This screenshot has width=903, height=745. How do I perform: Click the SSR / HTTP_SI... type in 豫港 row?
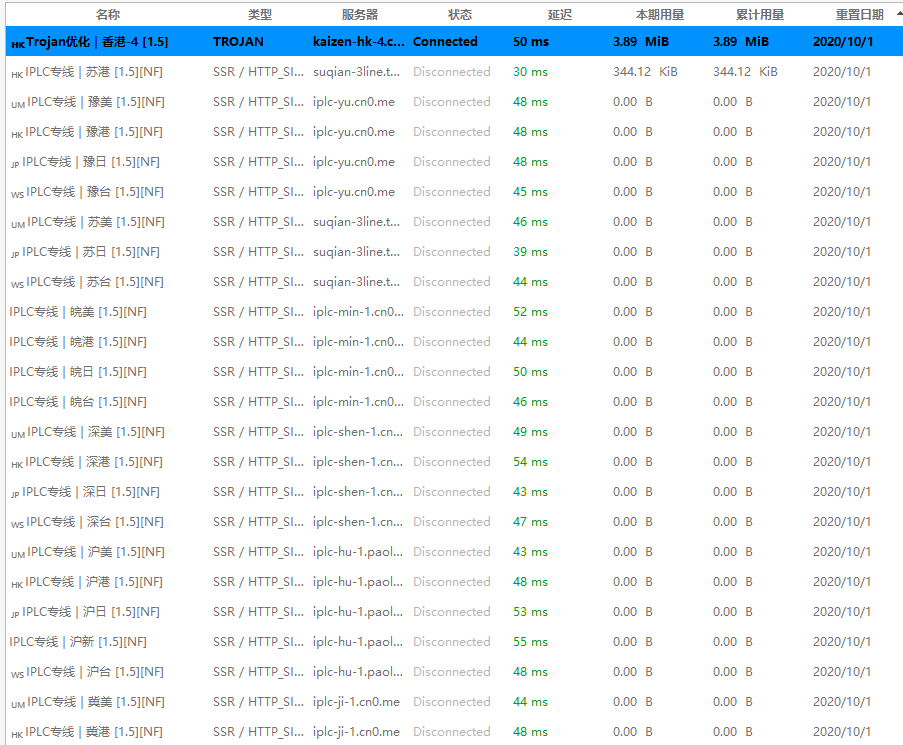point(258,132)
